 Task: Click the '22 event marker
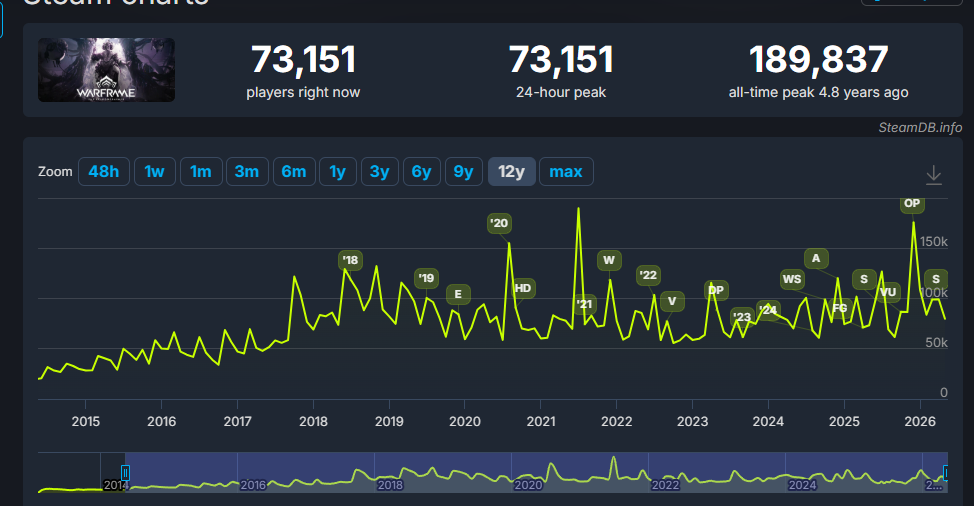tap(648, 275)
